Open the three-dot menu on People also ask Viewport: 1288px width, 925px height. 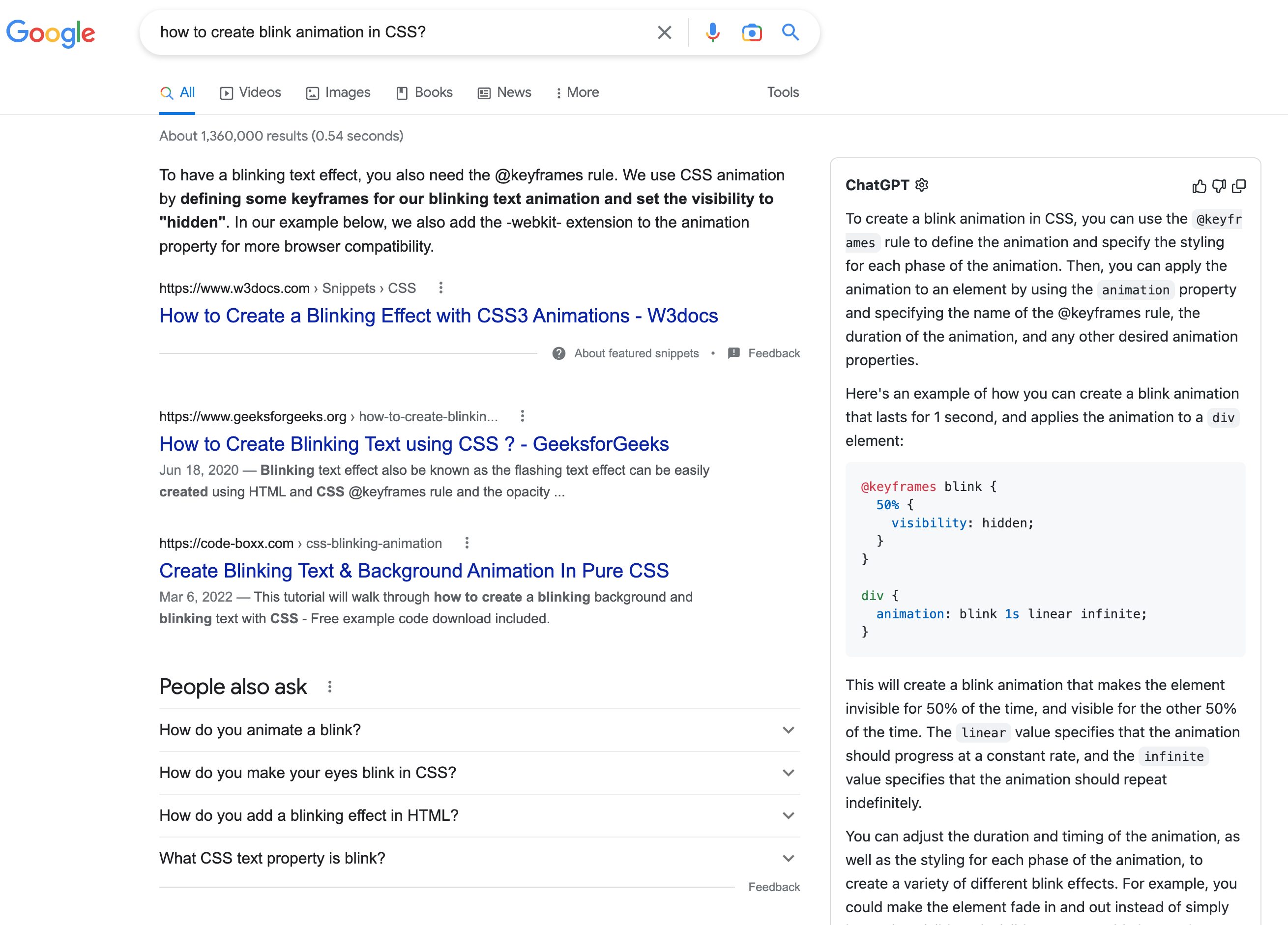pos(329,687)
